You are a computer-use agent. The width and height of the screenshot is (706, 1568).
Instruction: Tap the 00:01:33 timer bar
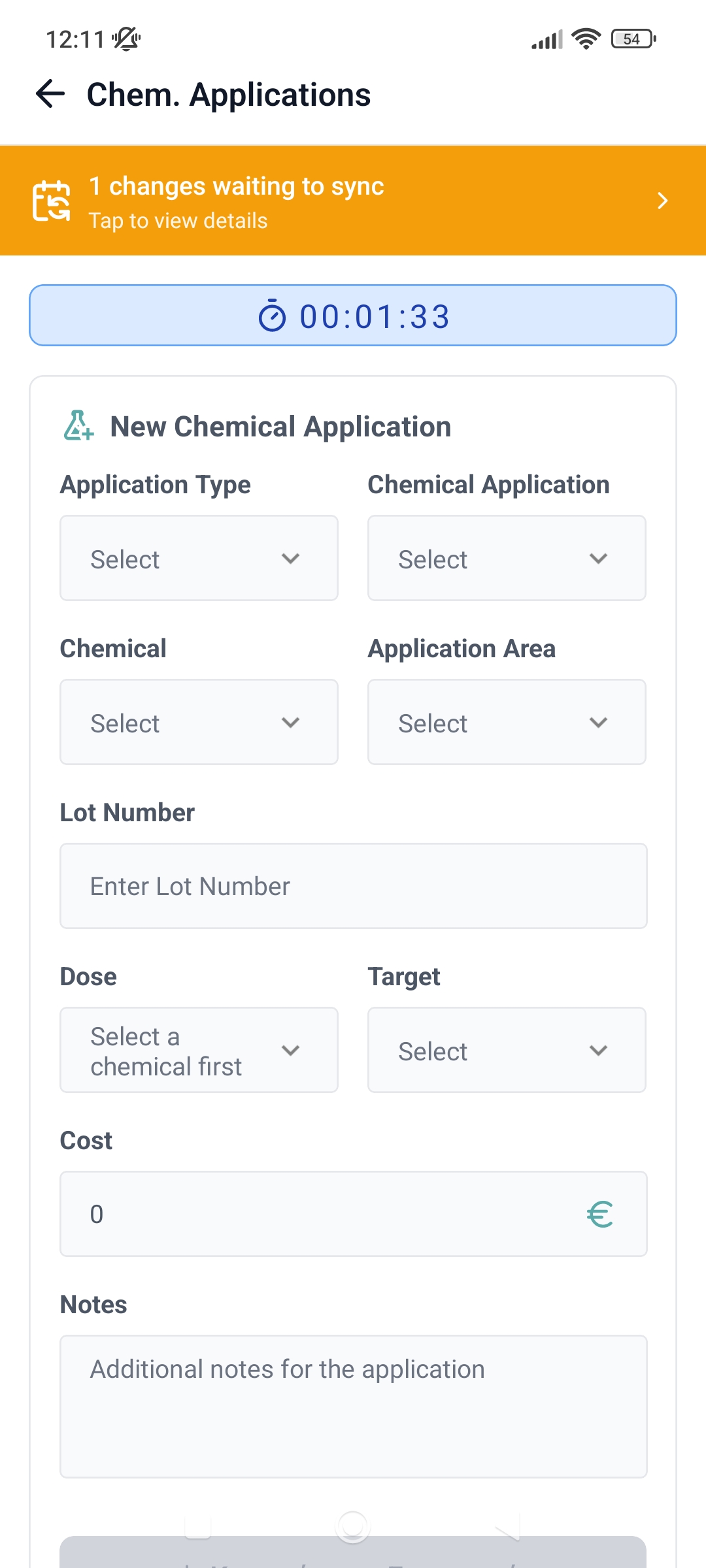point(353,316)
